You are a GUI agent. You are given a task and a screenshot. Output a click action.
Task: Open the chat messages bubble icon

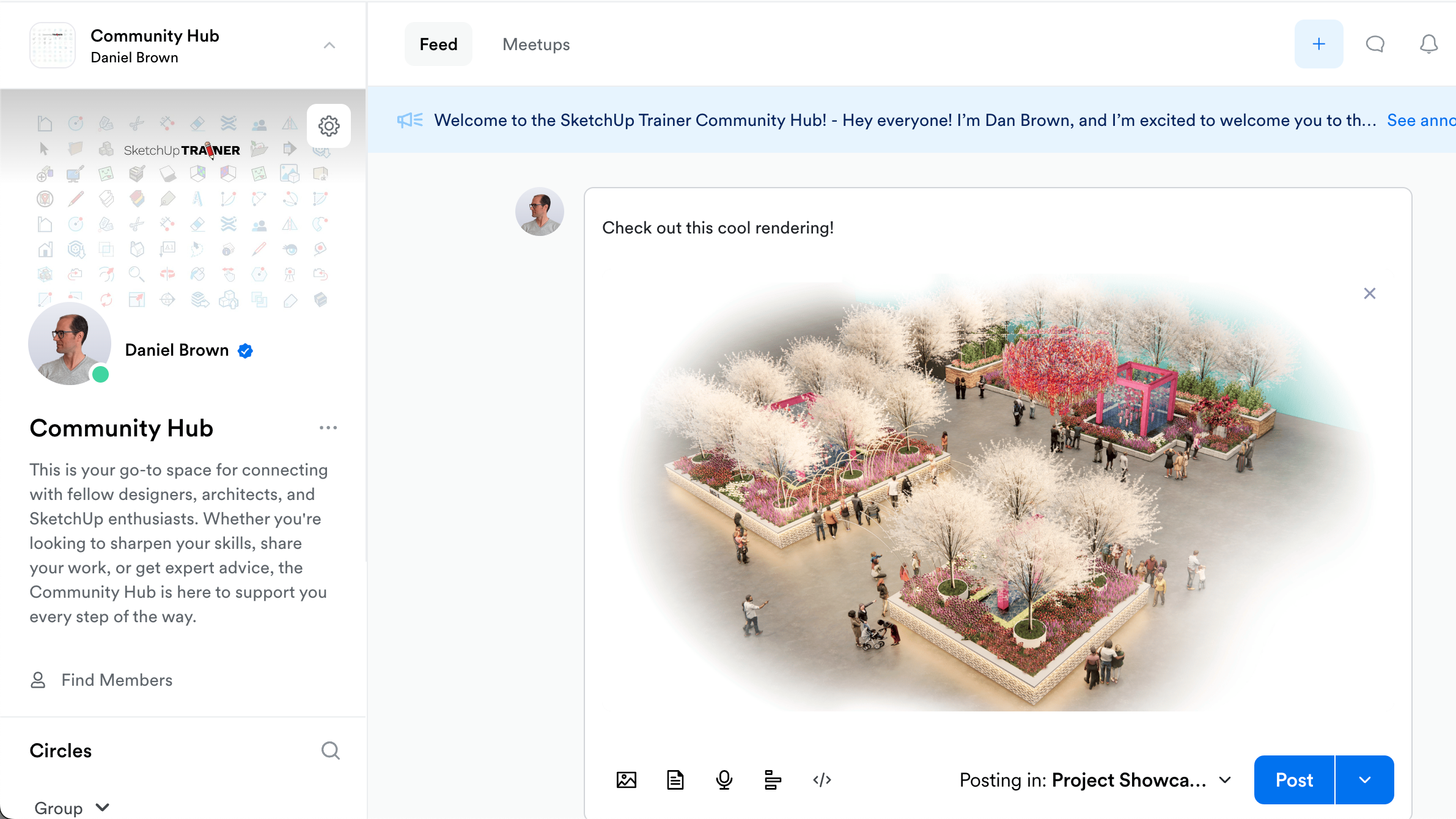click(x=1375, y=44)
